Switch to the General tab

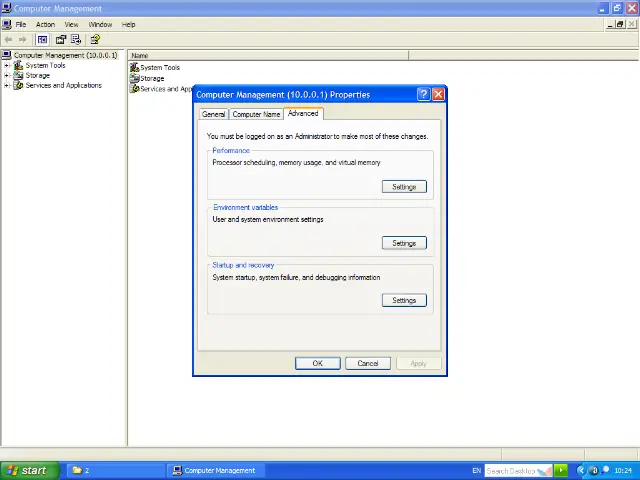point(213,114)
